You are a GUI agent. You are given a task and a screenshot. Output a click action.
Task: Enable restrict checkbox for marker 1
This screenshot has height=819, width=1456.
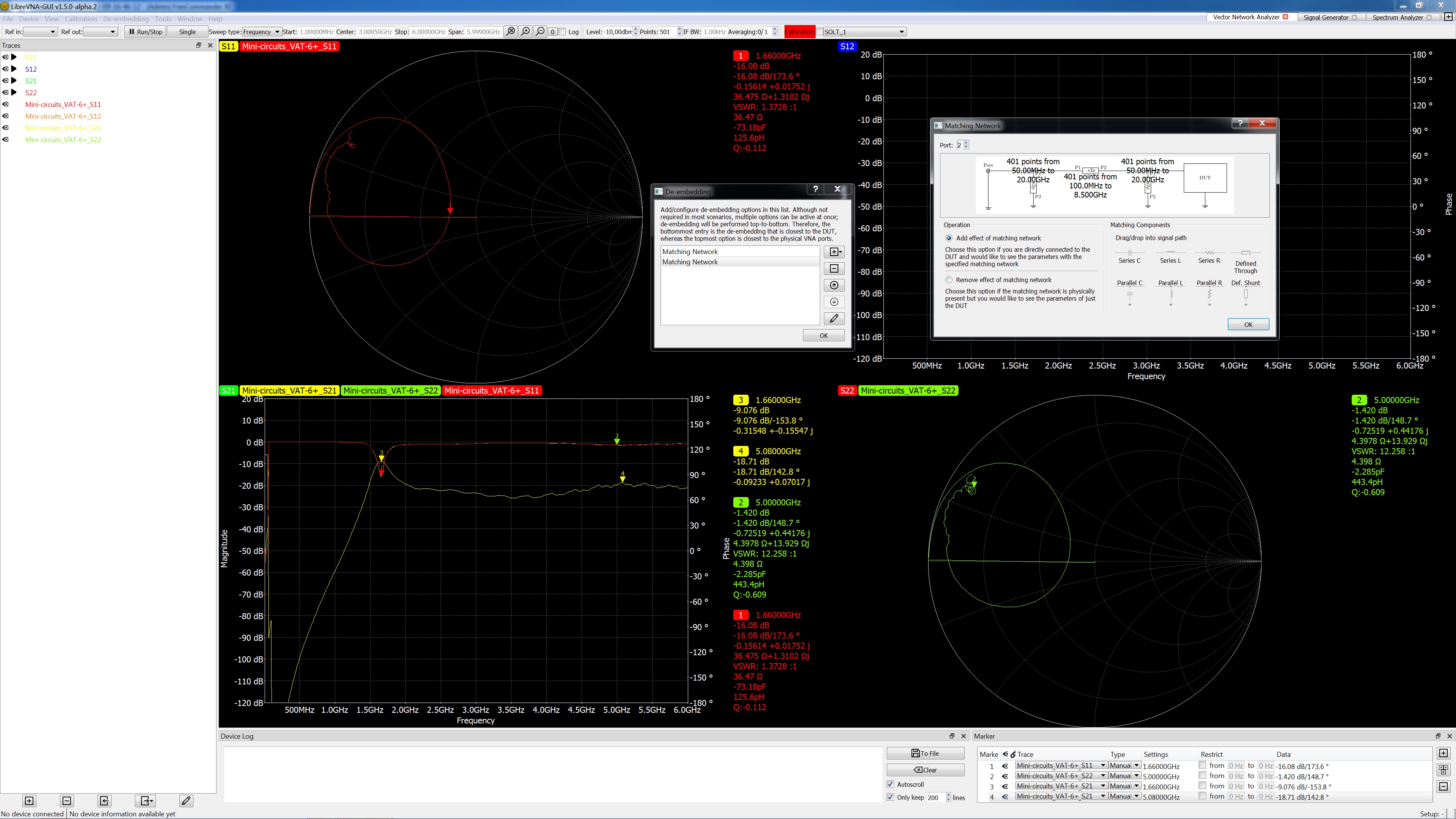click(1202, 765)
